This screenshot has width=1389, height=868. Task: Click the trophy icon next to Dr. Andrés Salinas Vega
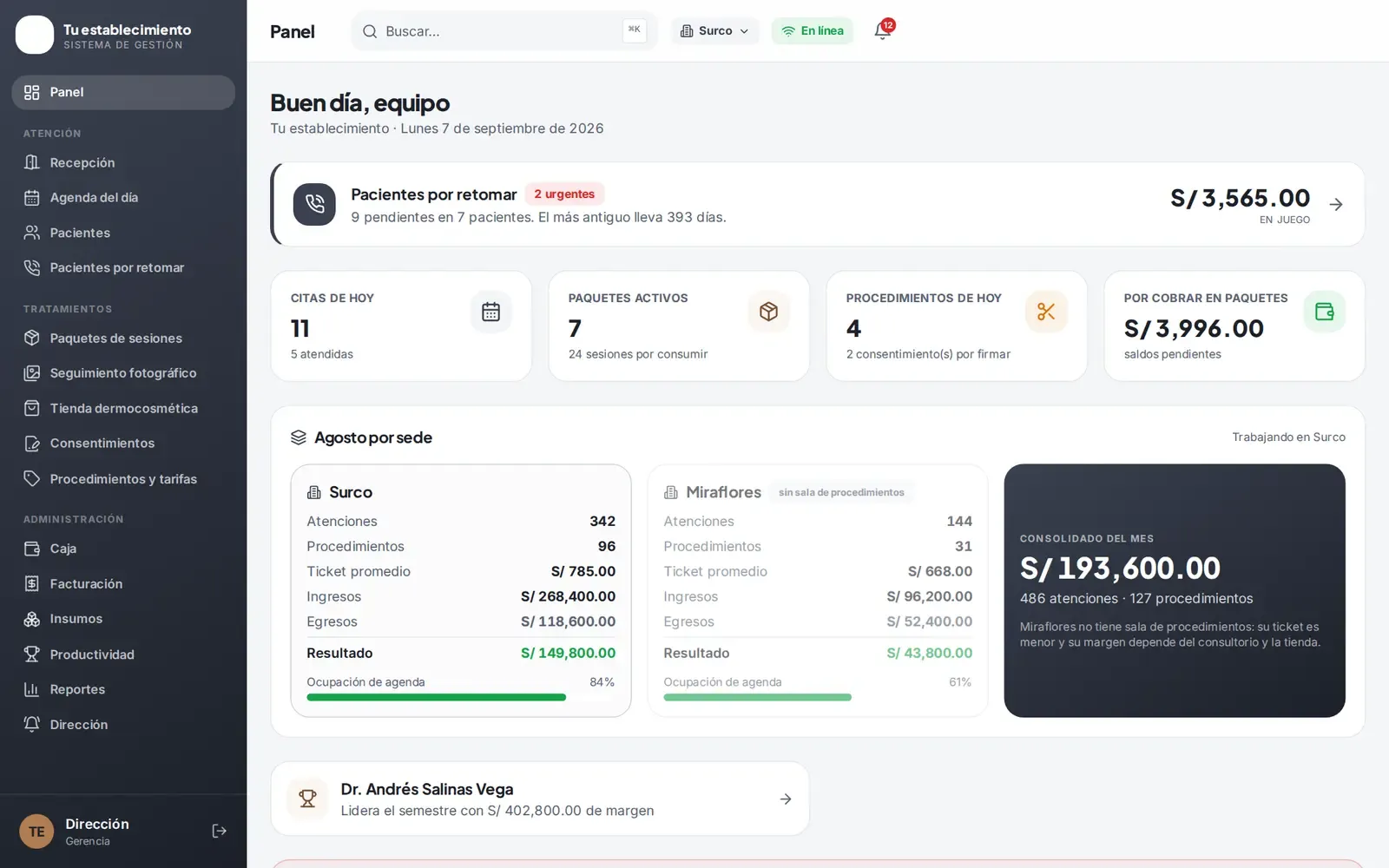click(x=307, y=799)
